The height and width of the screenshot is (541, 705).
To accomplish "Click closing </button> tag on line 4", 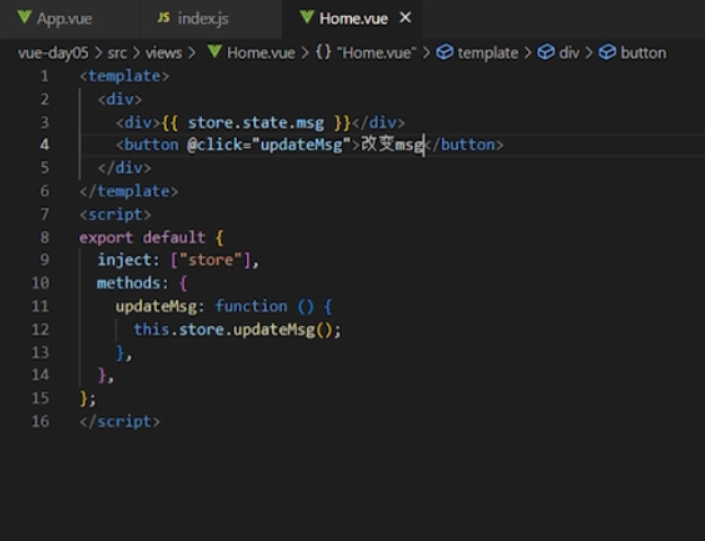I will [x=464, y=145].
